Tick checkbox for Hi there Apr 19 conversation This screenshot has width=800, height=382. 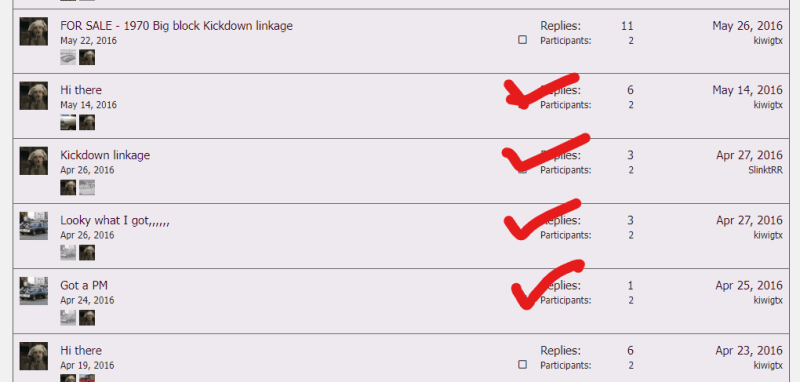[522, 364]
